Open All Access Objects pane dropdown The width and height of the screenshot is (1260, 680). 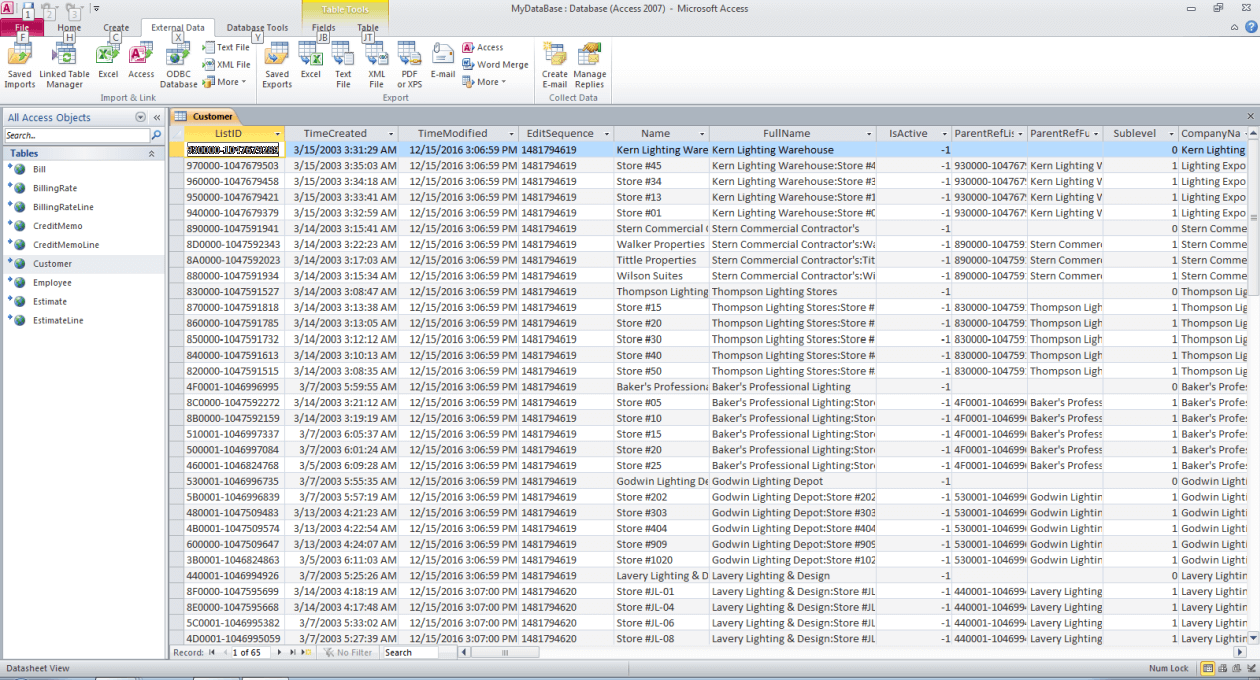point(140,118)
